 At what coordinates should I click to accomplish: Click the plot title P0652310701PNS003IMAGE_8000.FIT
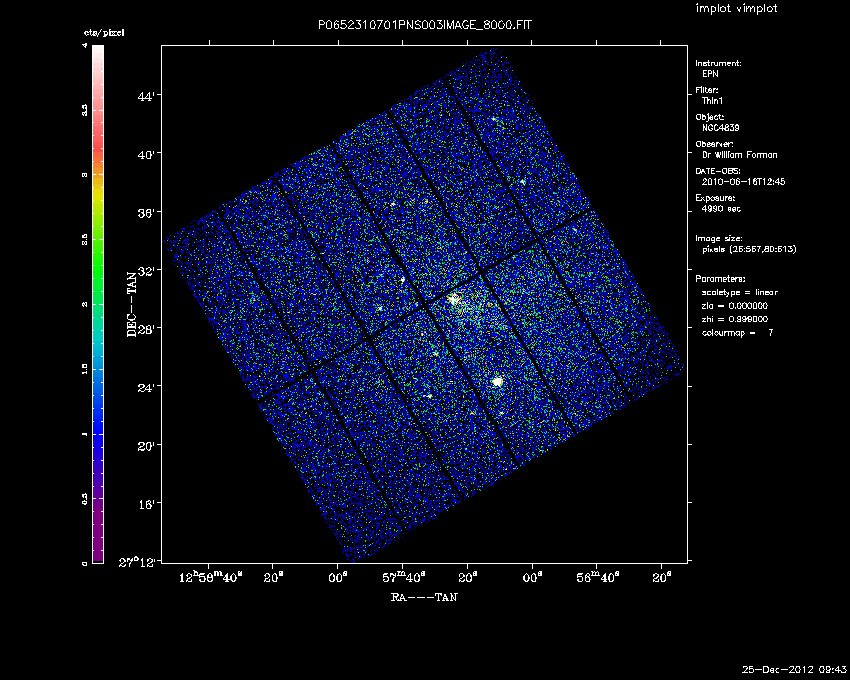(x=424, y=25)
